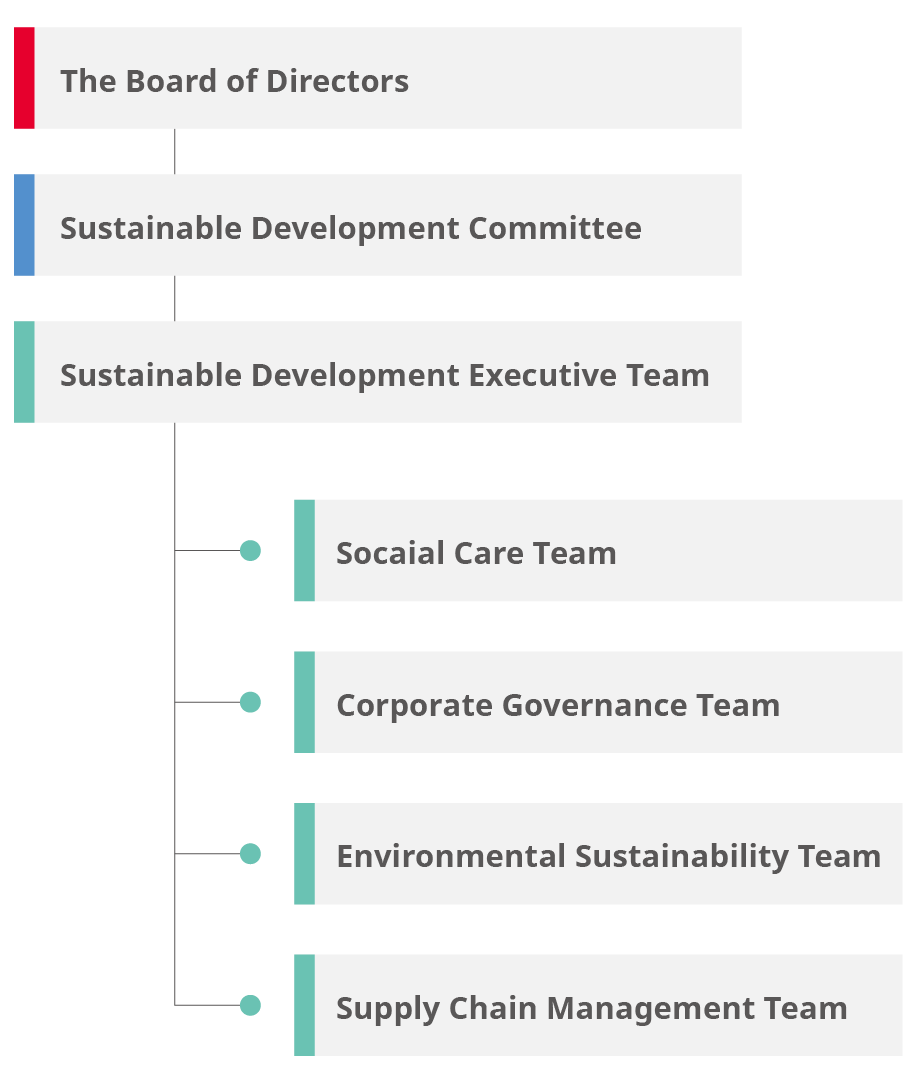Screen dimensions: 917x1084
Task: Choose Environmental Sustainability Team box
Action: click(598, 854)
